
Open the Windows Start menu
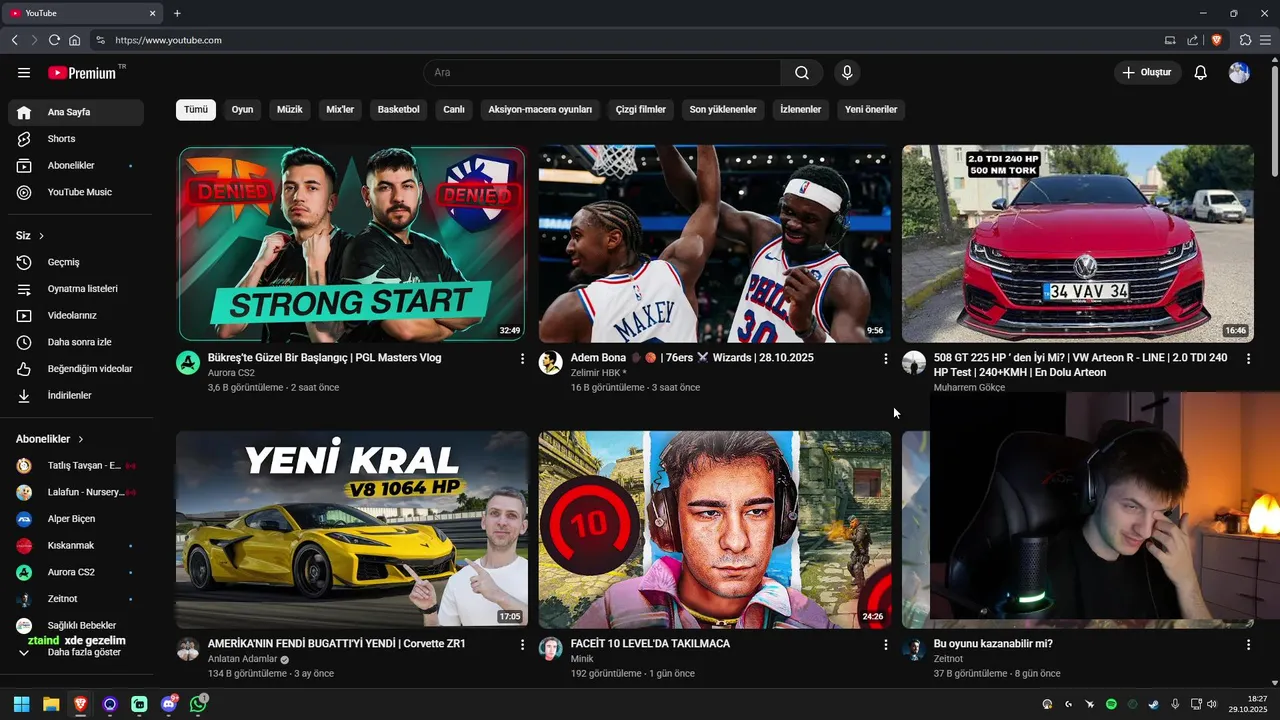pyautogui.click(x=21, y=704)
